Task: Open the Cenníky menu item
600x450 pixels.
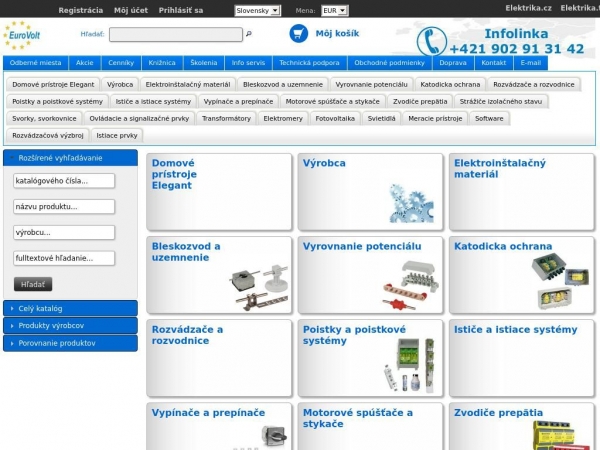Action: tap(121, 63)
